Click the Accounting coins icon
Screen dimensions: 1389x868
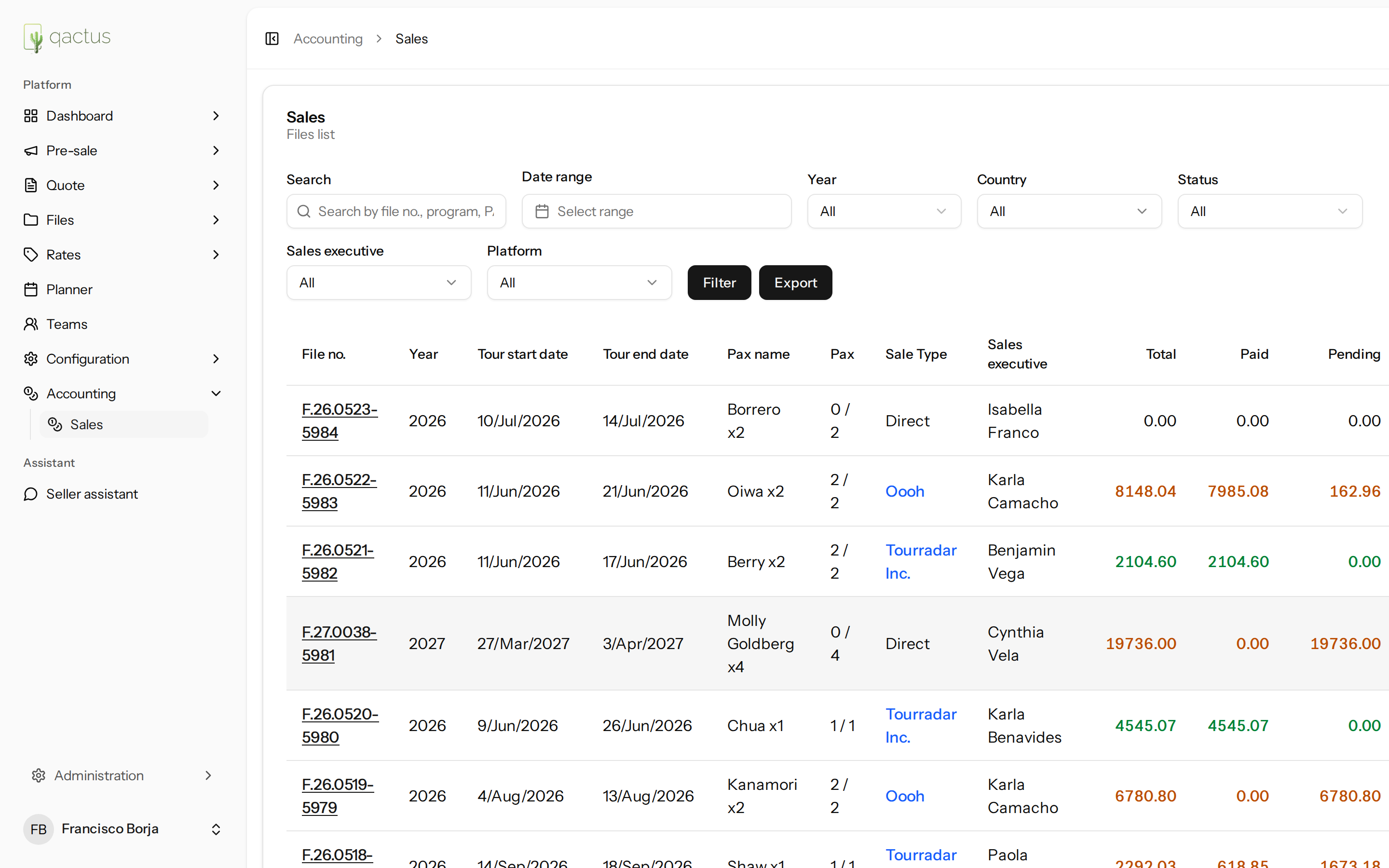31,394
